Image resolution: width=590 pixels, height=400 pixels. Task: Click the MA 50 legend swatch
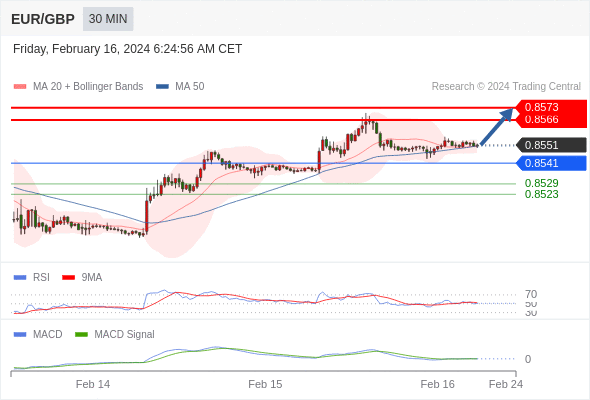(162, 87)
